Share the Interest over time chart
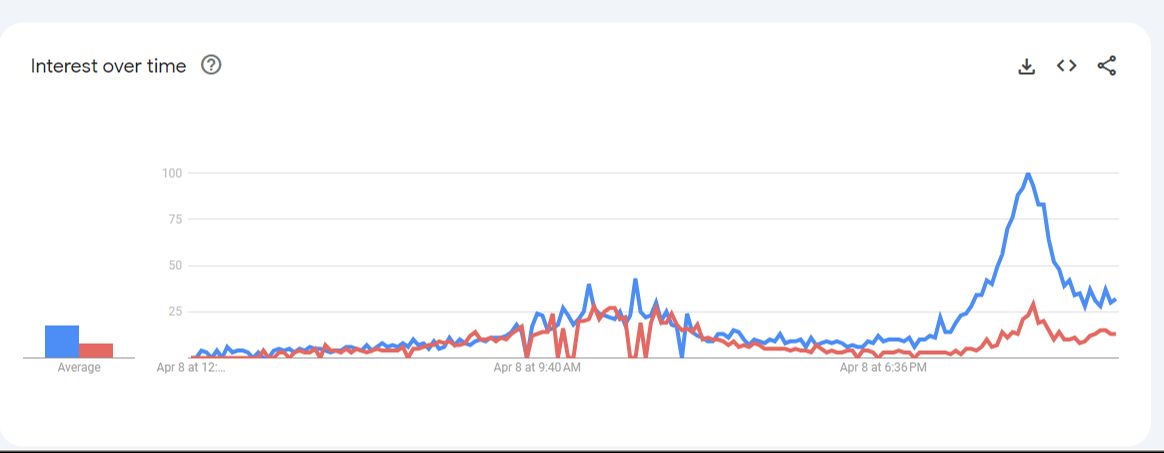The height and width of the screenshot is (453, 1164). tap(1106, 66)
